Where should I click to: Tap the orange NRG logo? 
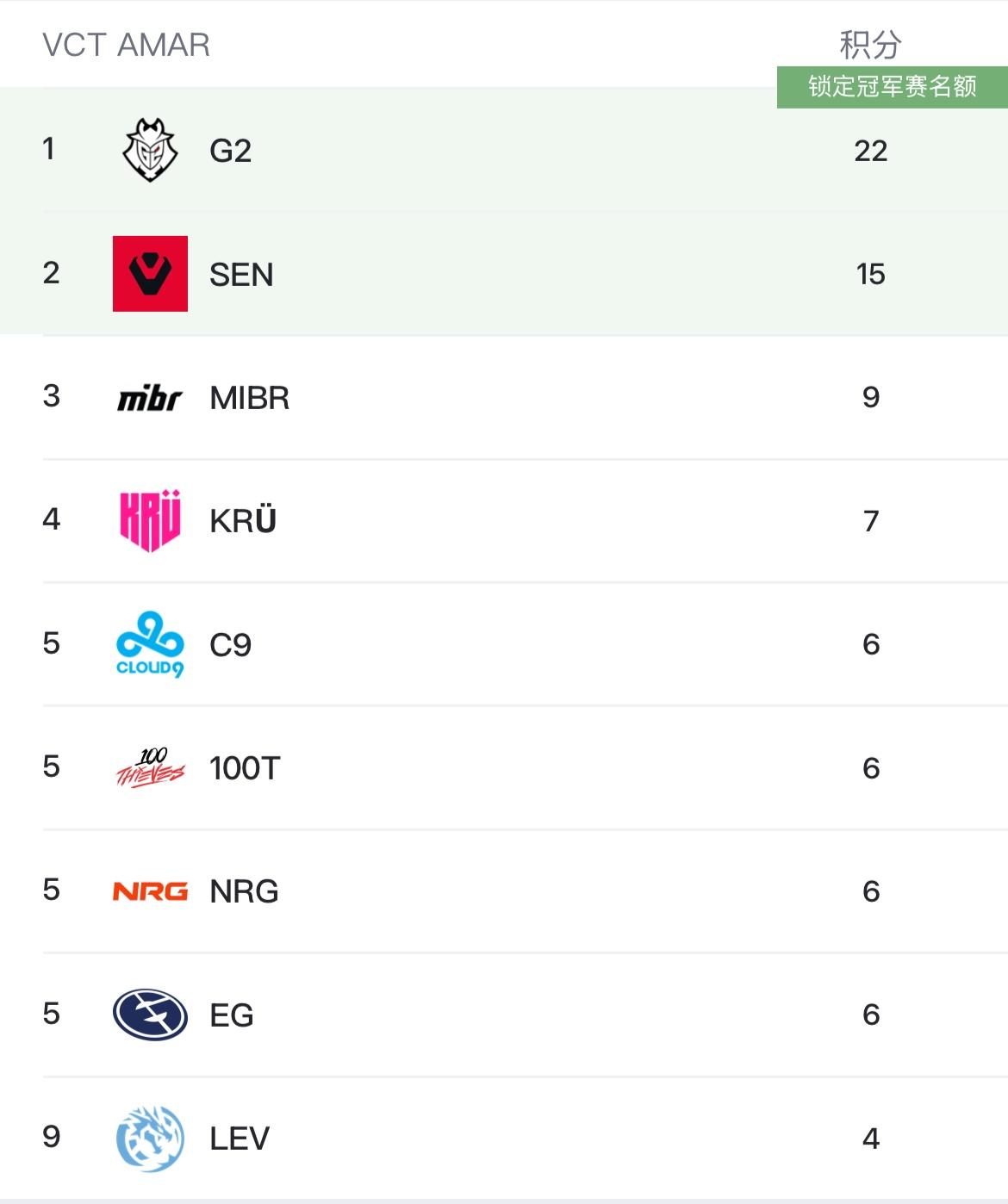point(150,891)
